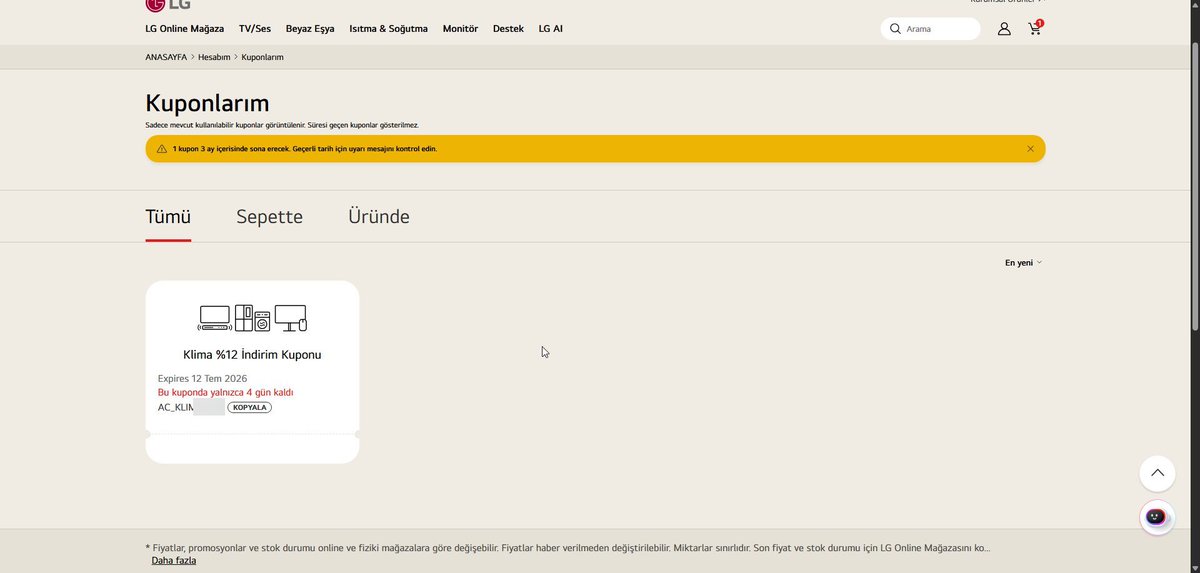Image resolution: width=1200 pixels, height=573 pixels.
Task: Select the Tümü tab
Action: [x=168, y=217]
